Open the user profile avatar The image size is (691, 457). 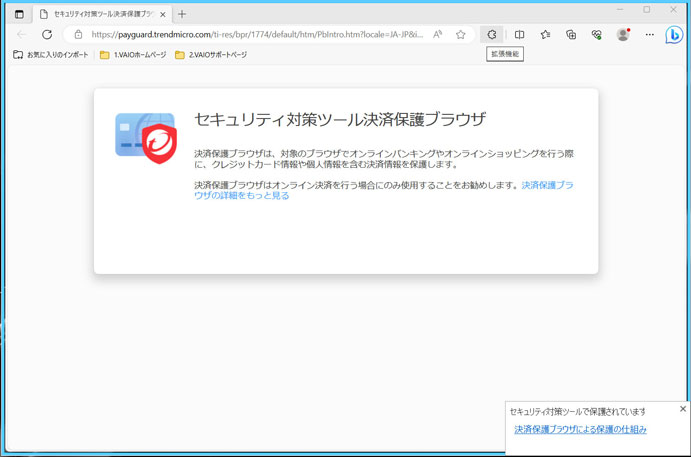click(x=623, y=34)
